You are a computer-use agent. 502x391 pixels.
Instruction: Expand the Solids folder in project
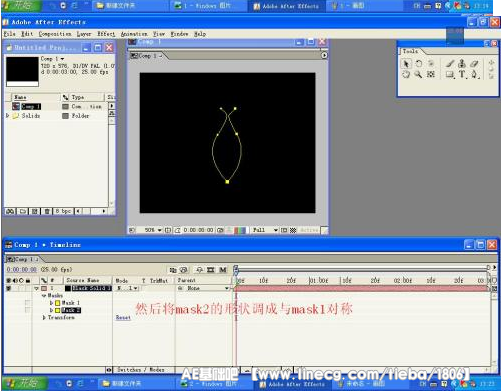pos(8,116)
